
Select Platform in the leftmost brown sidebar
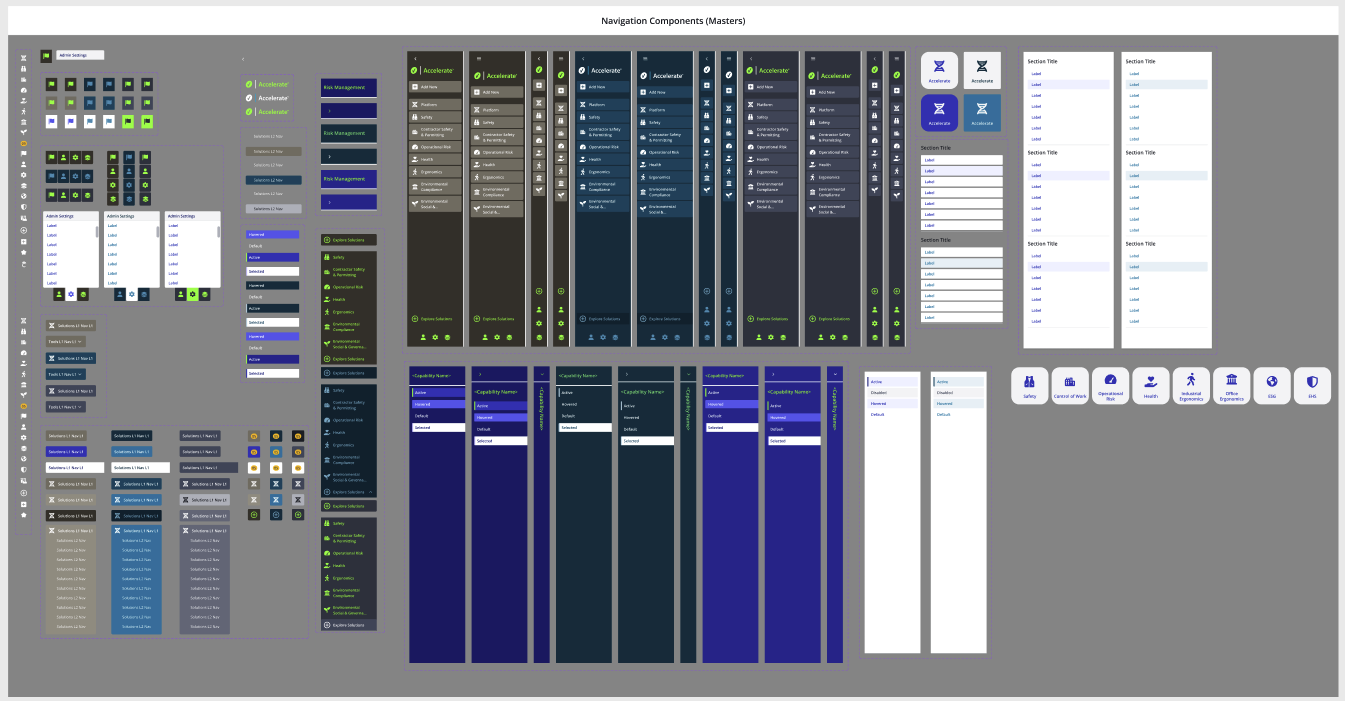pos(435,104)
